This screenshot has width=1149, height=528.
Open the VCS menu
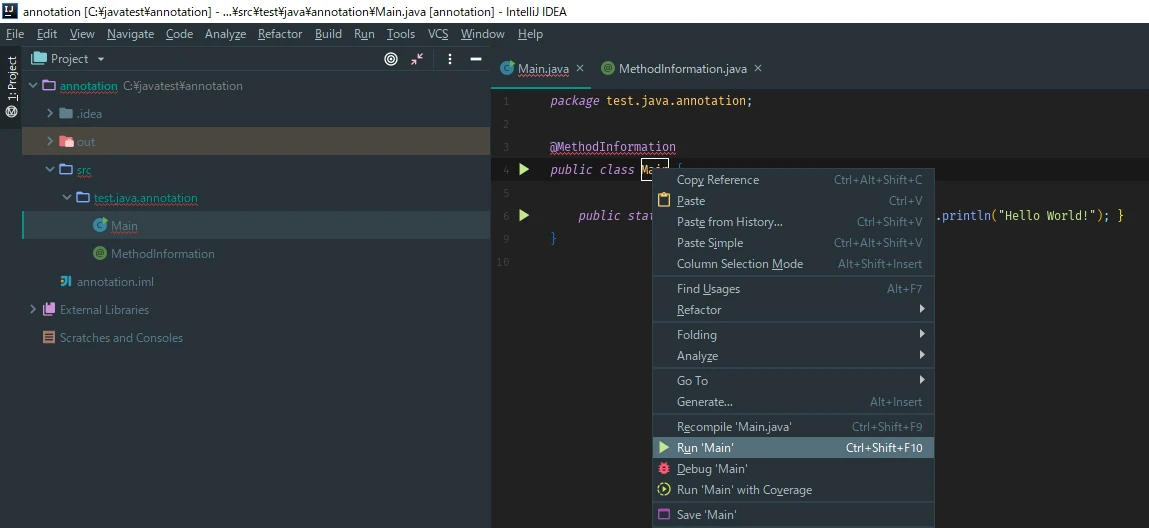(438, 34)
